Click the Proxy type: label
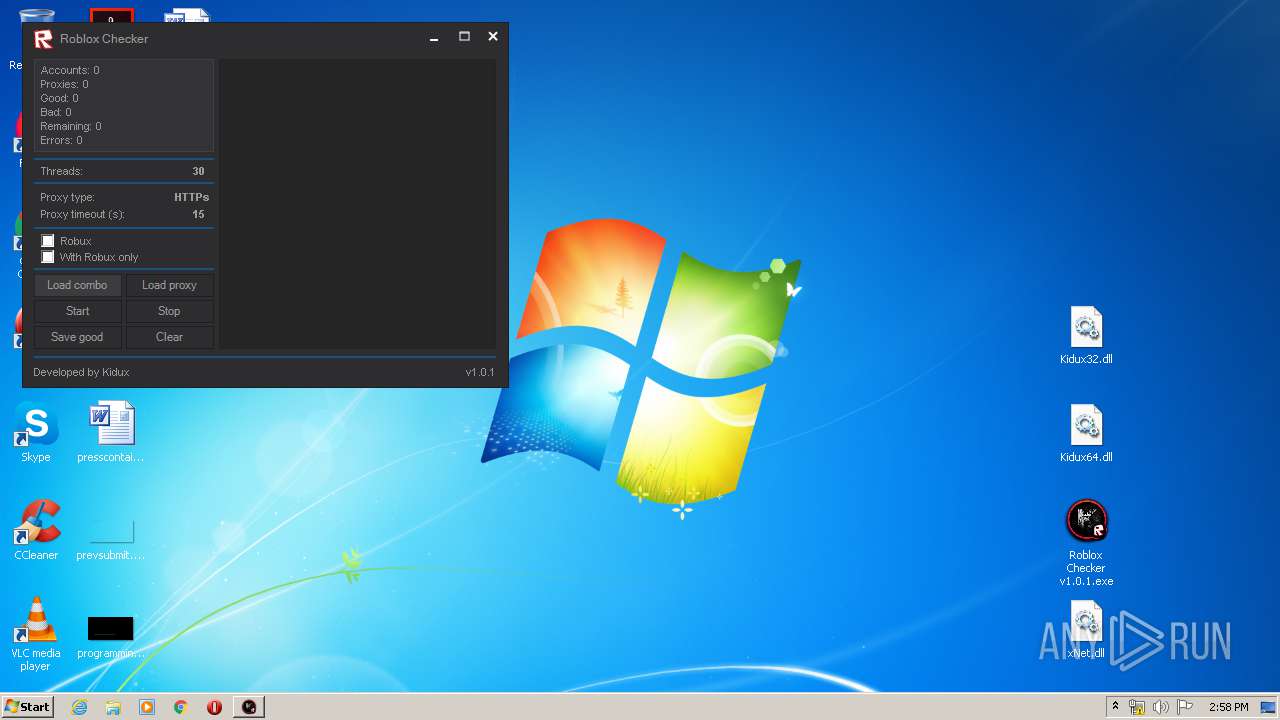This screenshot has width=1280, height=720. pyautogui.click(x=67, y=198)
